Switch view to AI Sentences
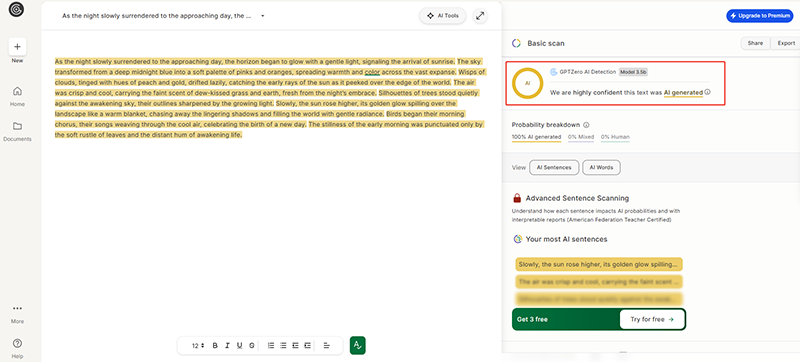 pos(554,167)
